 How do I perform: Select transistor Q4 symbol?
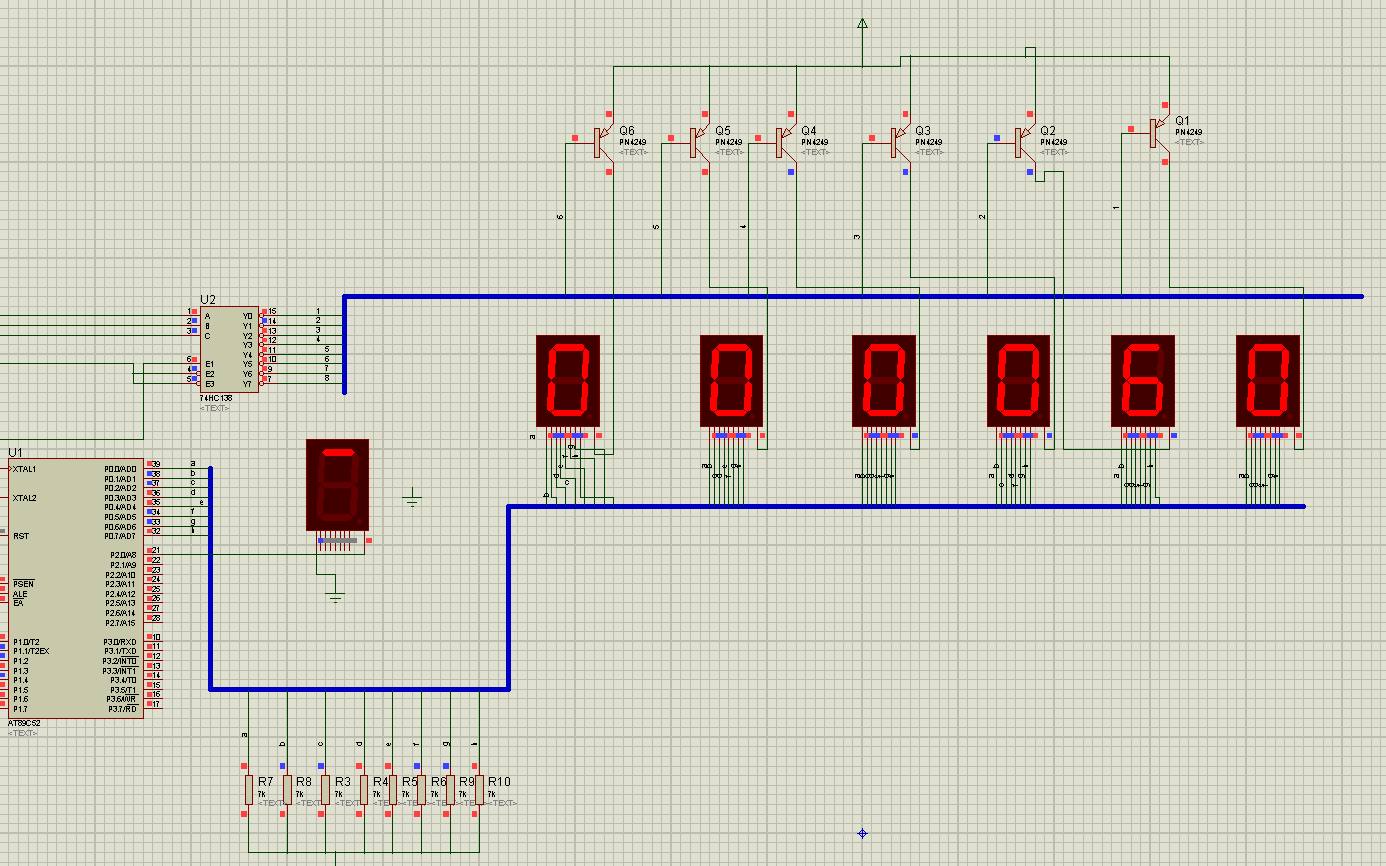point(783,143)
